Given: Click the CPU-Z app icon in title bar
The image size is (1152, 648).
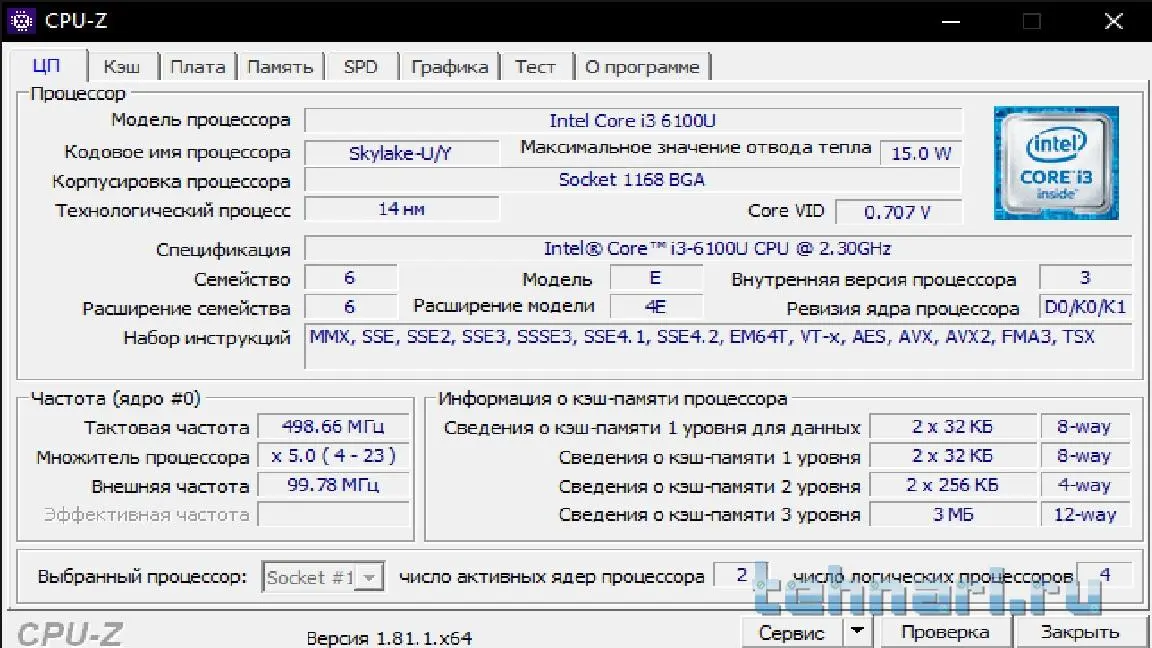Looking at the screenshot, I should (21, 21).
